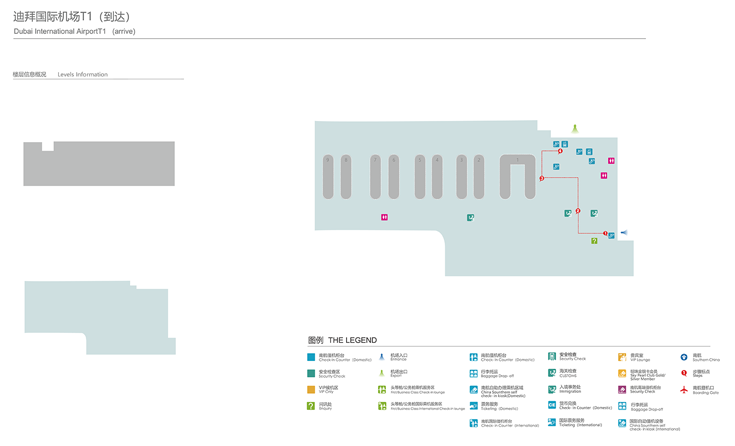Click the orange VIP Lounge legend icon
Image resolution: width=735 pixels, height=446 pixels.
click(x=622, y=357)
